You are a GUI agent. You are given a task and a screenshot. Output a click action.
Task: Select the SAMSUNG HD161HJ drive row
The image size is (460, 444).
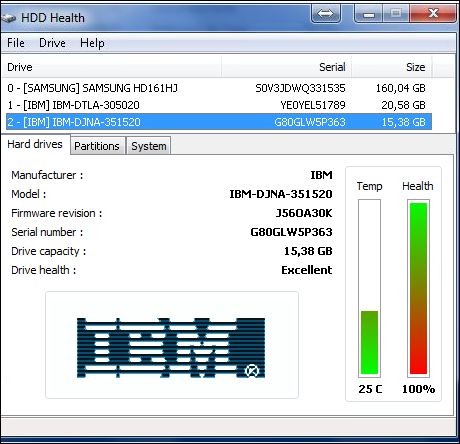point(219,88)
